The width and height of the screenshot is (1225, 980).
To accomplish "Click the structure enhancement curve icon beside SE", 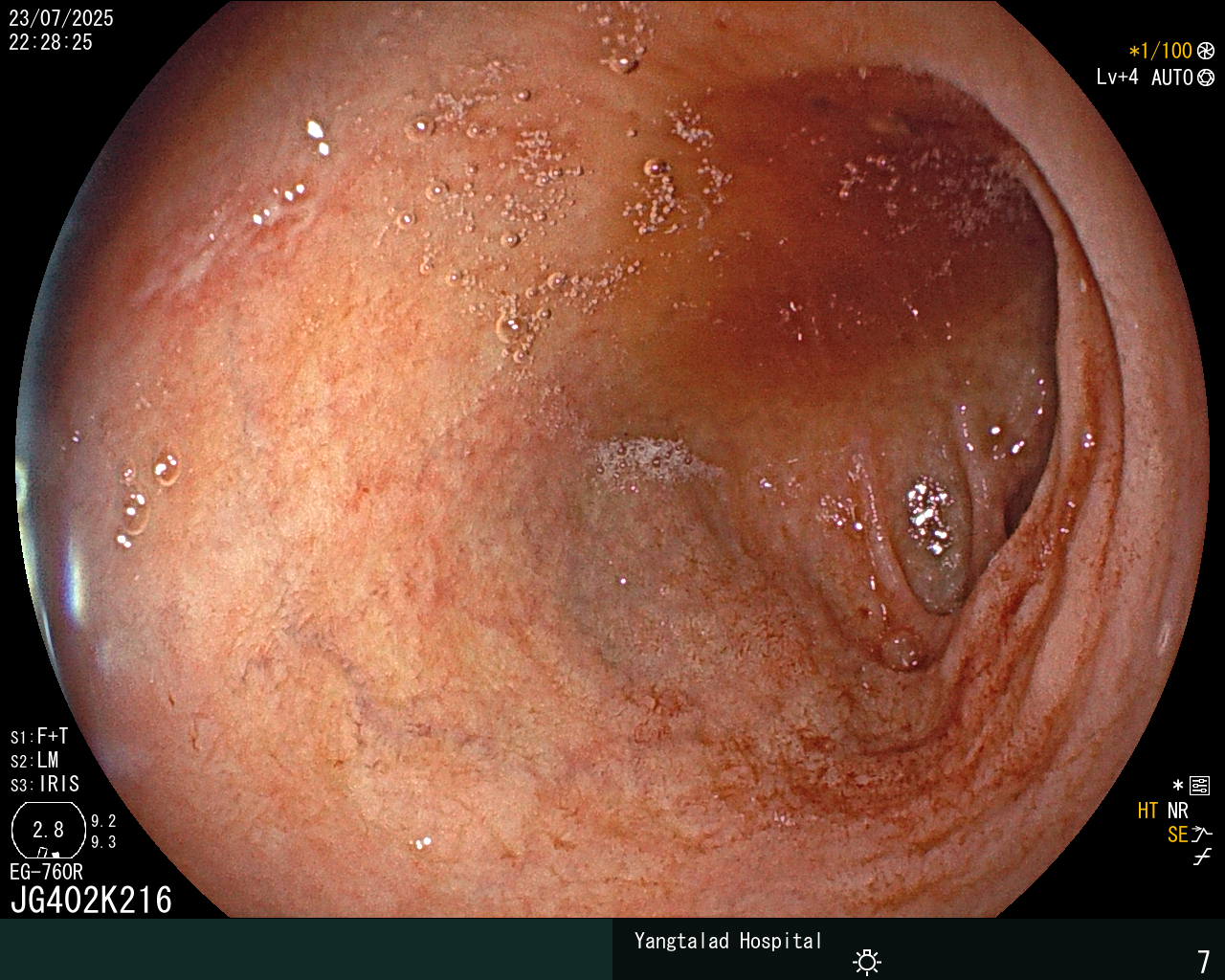I will tap(1201, 835).
